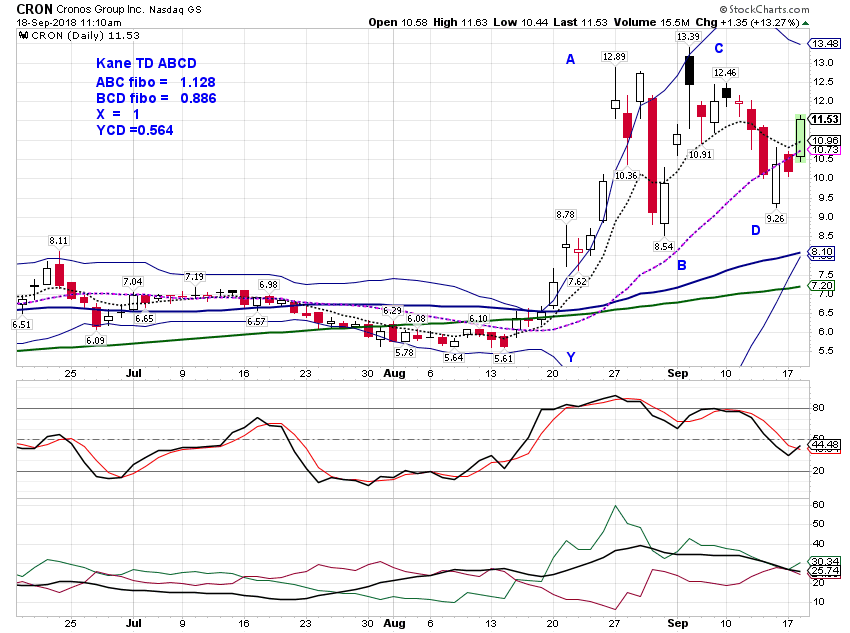
Task: Click the Chg +1.35 (+13.27%) readout
Action: (x=748, y=22)
